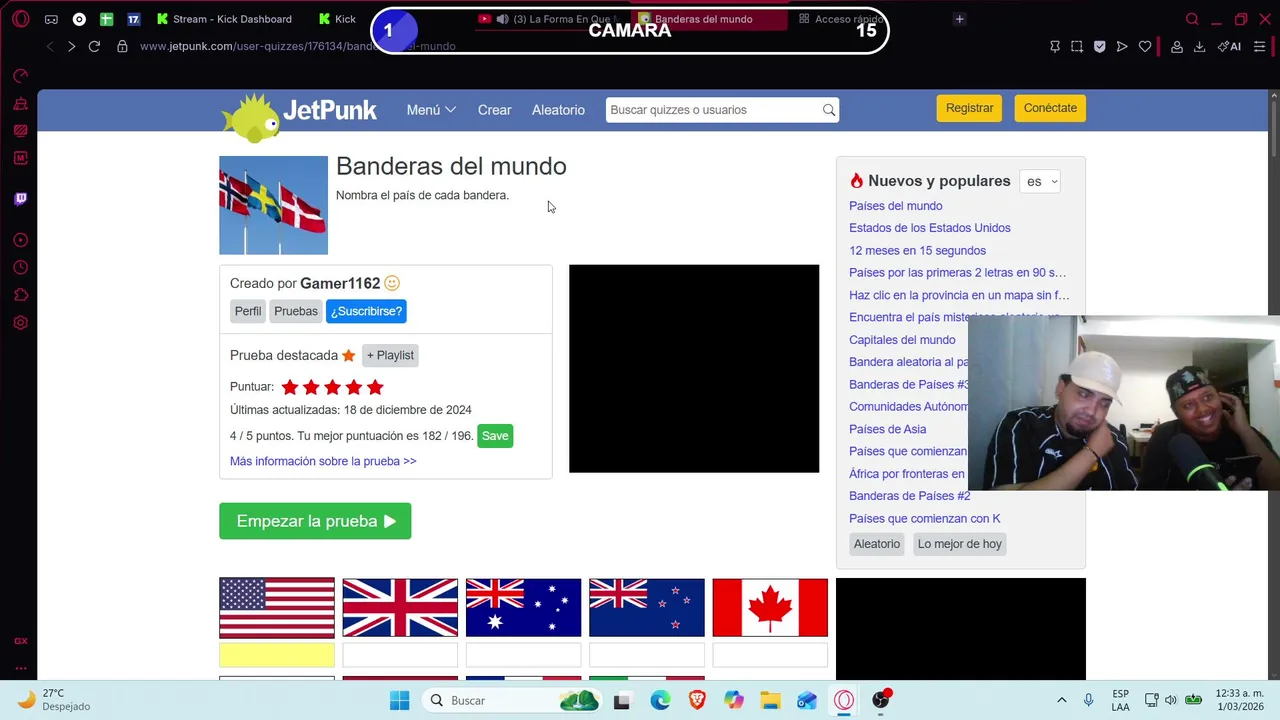Open Pruebas of the creator
The width and height of the screenshot is (1280, 720).
click(296, 311)
